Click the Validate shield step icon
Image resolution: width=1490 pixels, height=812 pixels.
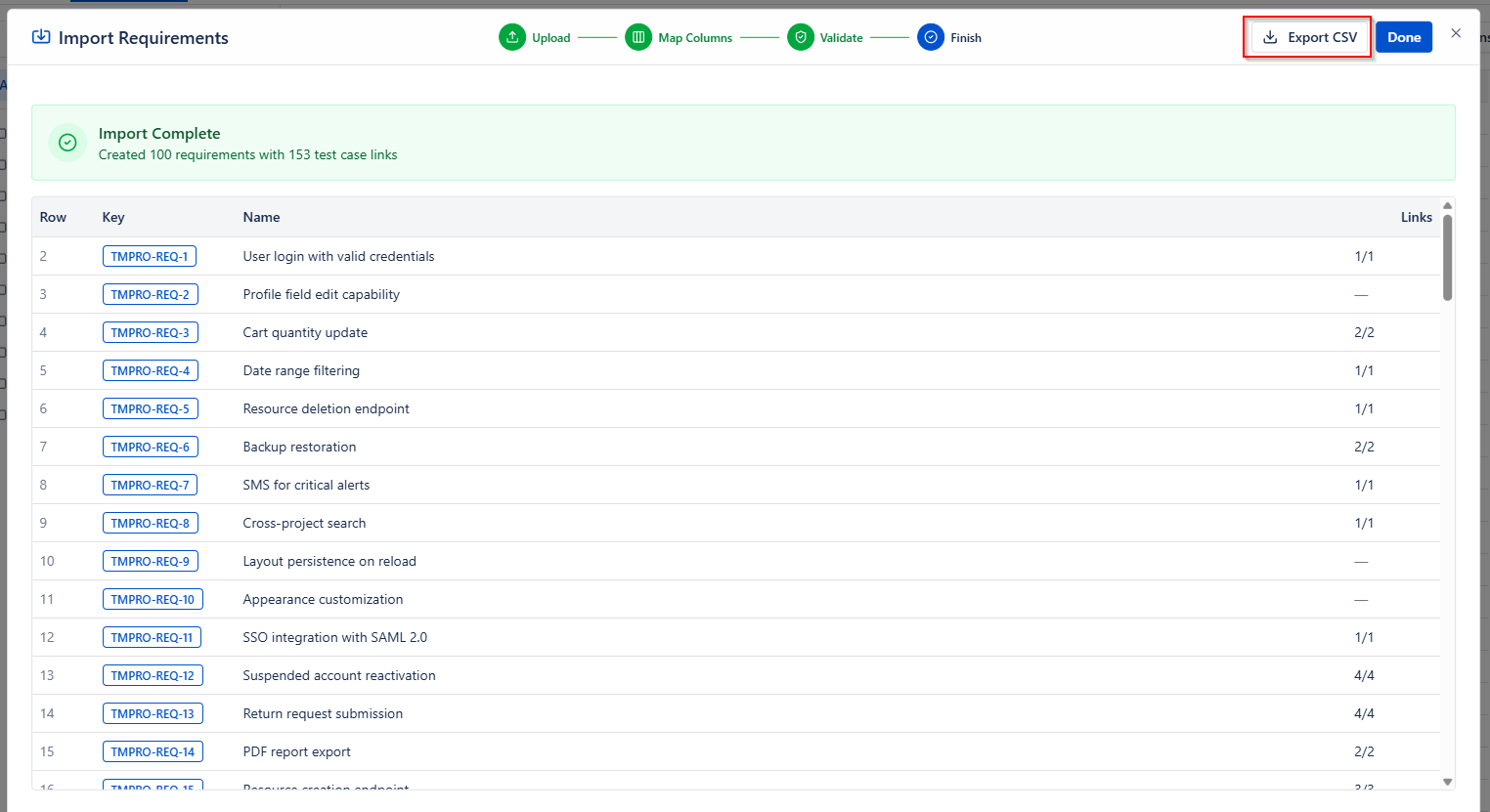(x=801, y=37)
